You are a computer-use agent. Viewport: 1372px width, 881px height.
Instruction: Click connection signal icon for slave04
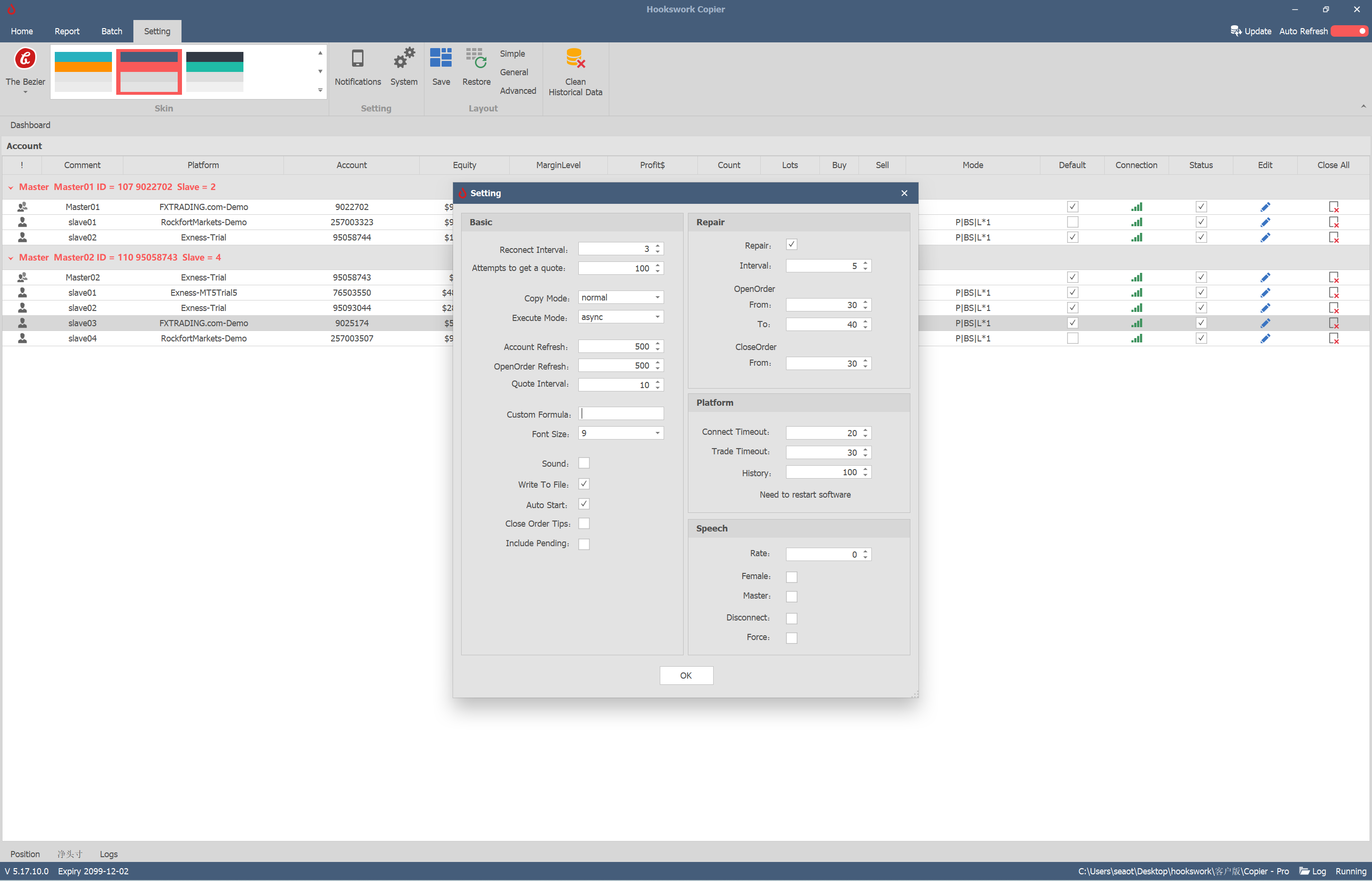tap(1136, 339)
